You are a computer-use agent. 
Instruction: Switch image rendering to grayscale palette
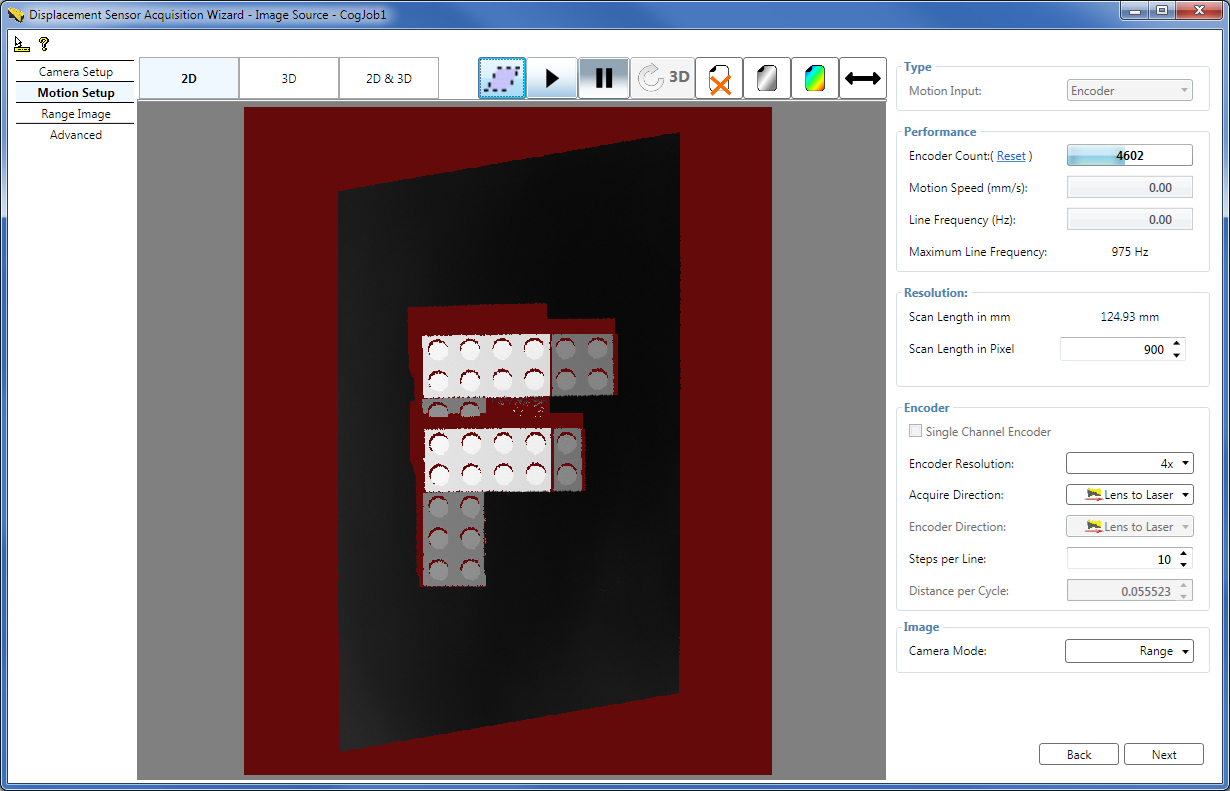point(766,77)
